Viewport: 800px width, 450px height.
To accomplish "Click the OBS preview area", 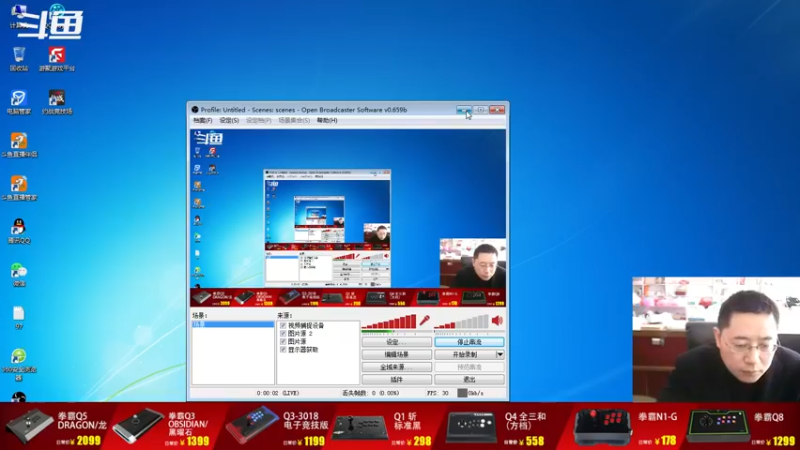I will click(x=348, y=218).
